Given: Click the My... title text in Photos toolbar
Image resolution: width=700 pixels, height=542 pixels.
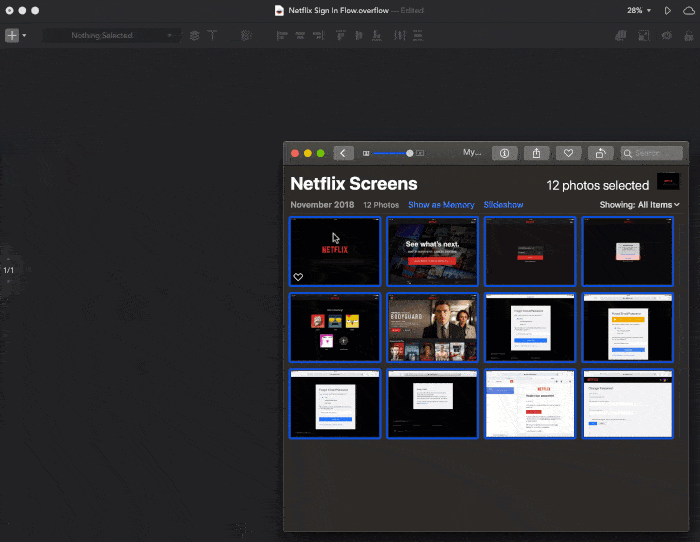Looking at the screenshot, I should (472, 152).
